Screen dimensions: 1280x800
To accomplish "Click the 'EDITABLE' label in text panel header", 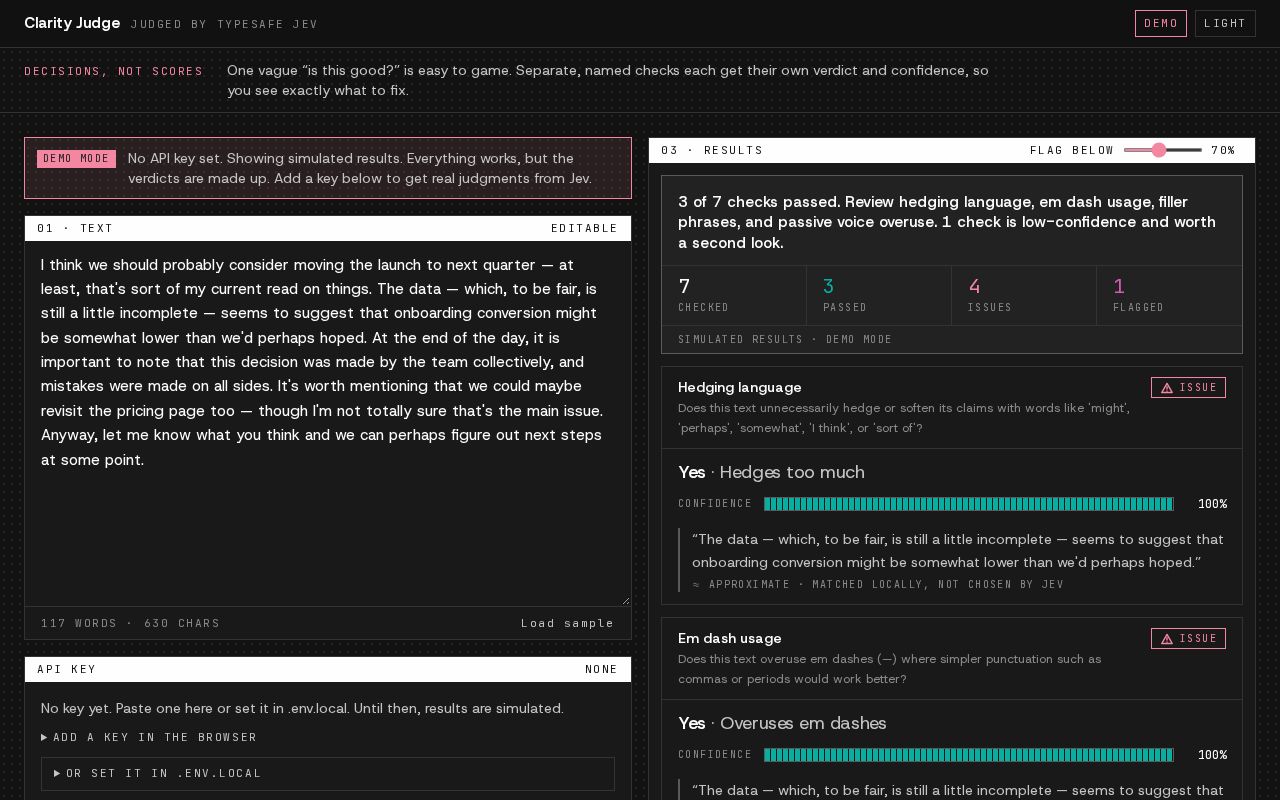I will (585, 228).
